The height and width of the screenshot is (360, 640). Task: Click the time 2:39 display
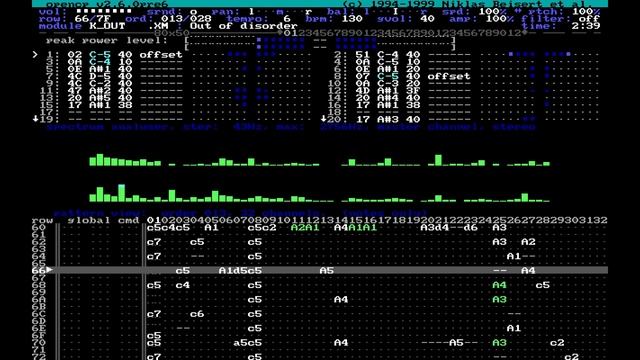point(587,26)
